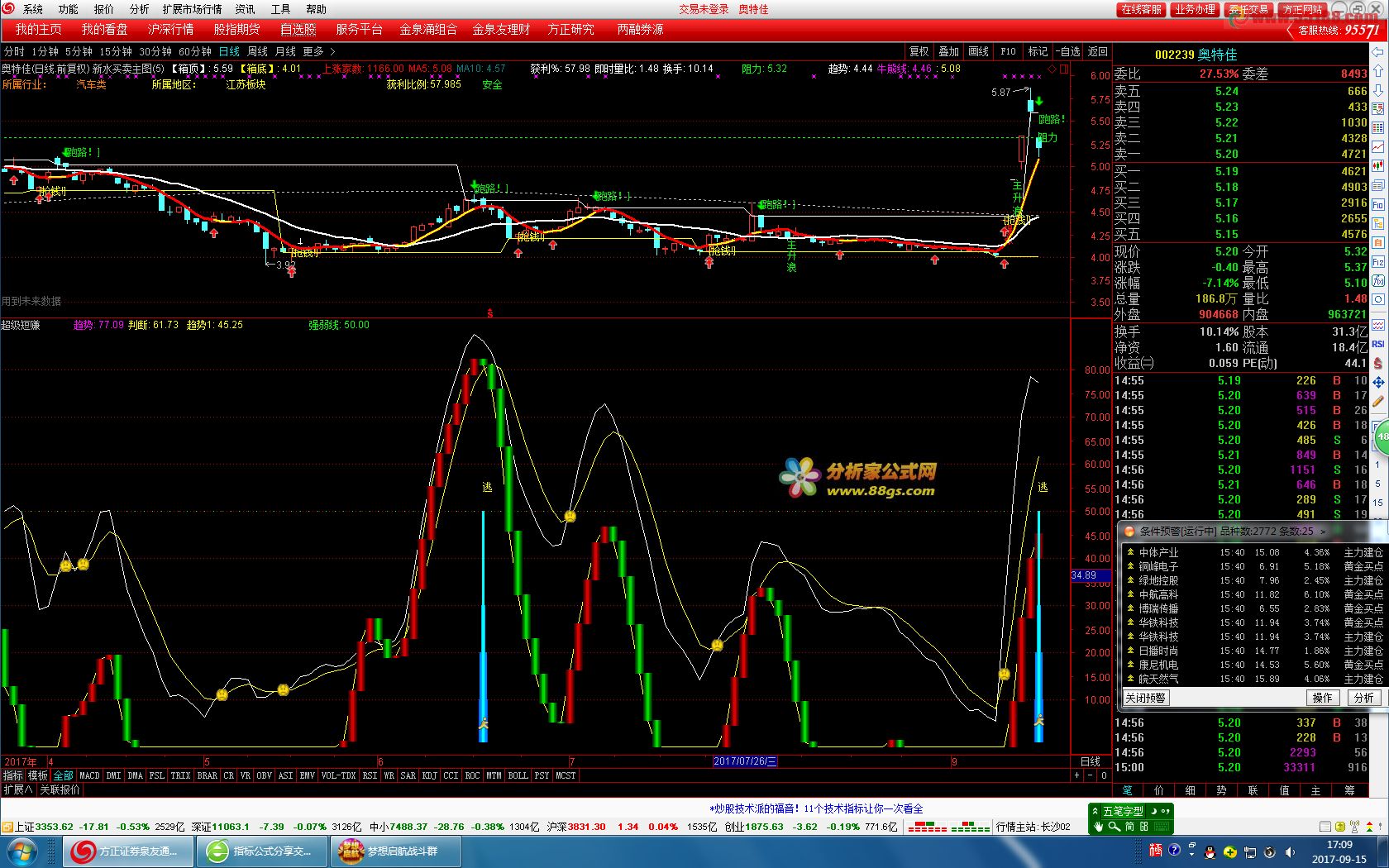Click 2017/07/26 date marker on timeline
1389x868 pixels.
(745, 761)
